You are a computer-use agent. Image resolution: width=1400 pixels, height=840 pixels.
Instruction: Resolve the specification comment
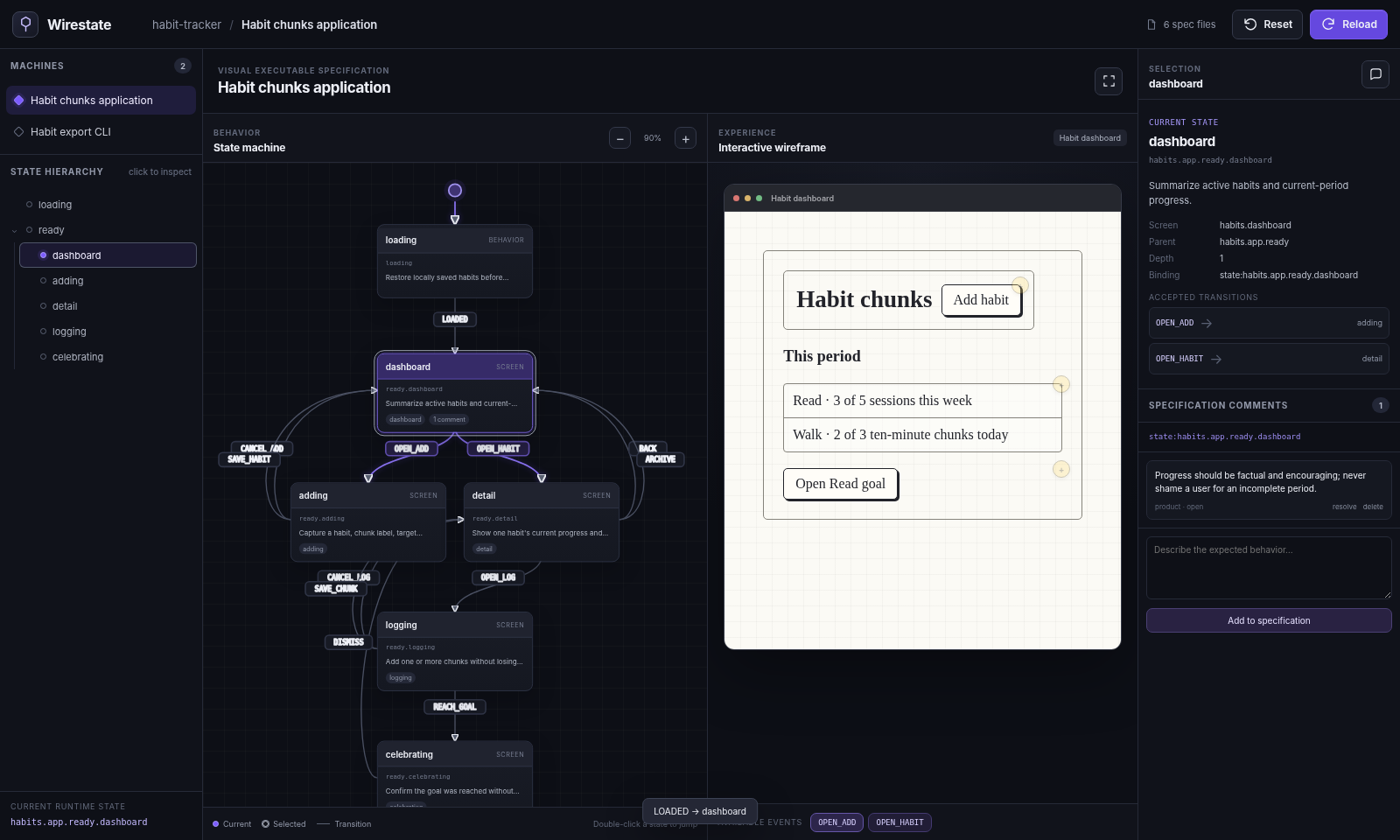[1344, 507]
